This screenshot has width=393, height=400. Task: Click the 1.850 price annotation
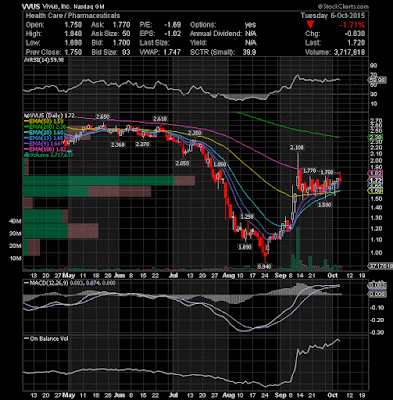(220, 164)
